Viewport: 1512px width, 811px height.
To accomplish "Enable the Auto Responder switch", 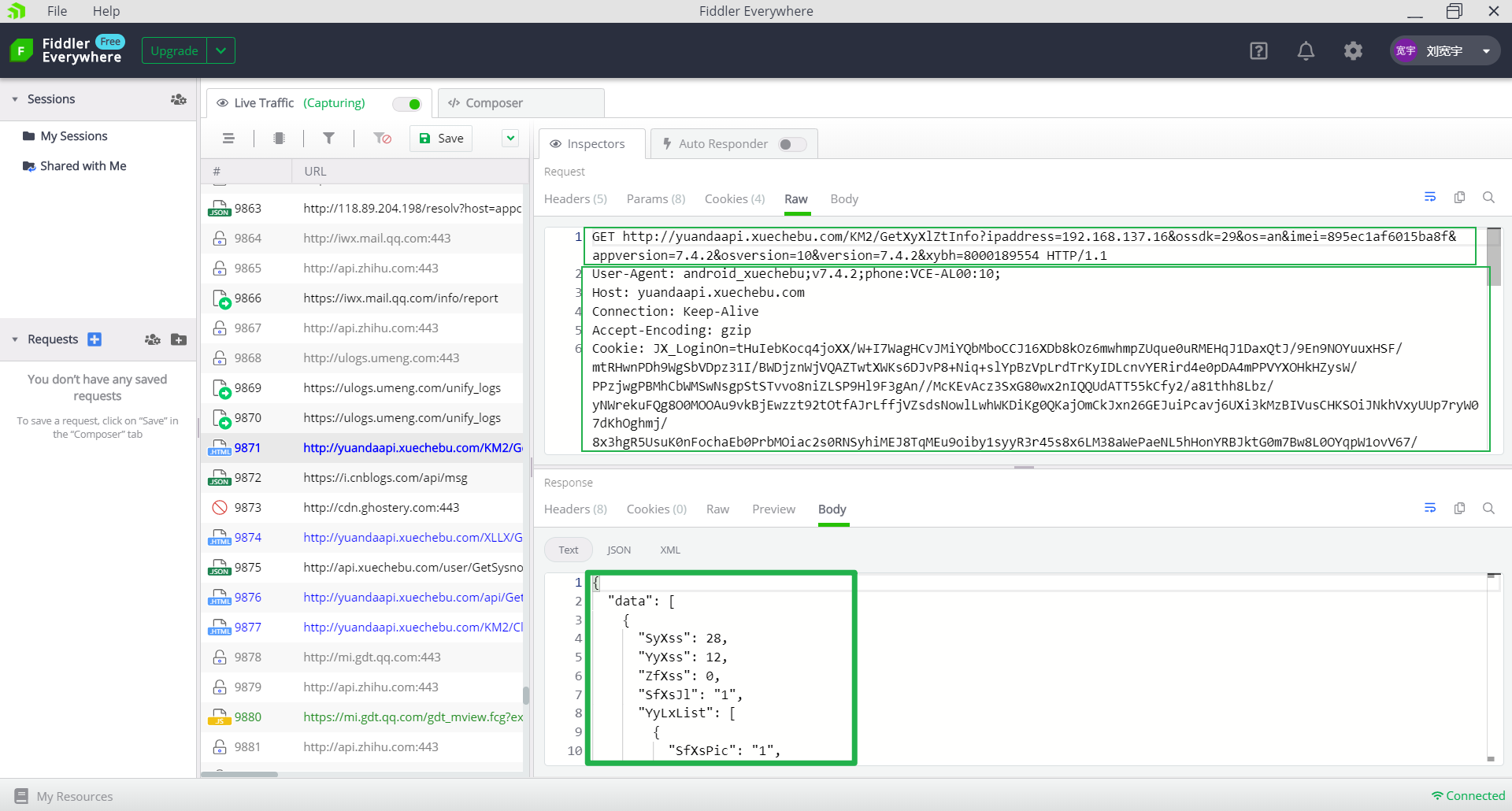I will [792, 144].
